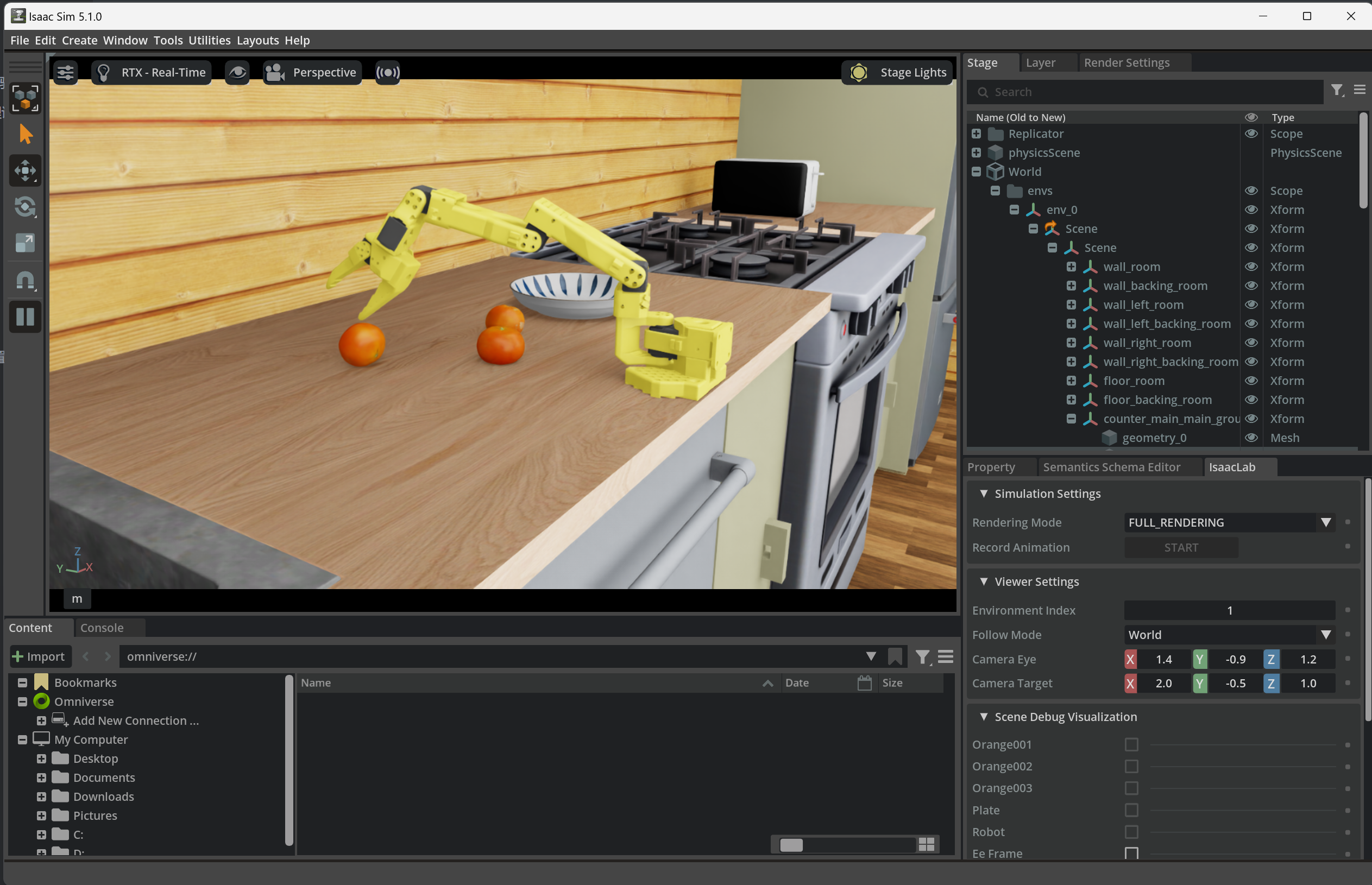The image size is (1372, 885).
Task: Click the Import button
Action: (39, 656)
